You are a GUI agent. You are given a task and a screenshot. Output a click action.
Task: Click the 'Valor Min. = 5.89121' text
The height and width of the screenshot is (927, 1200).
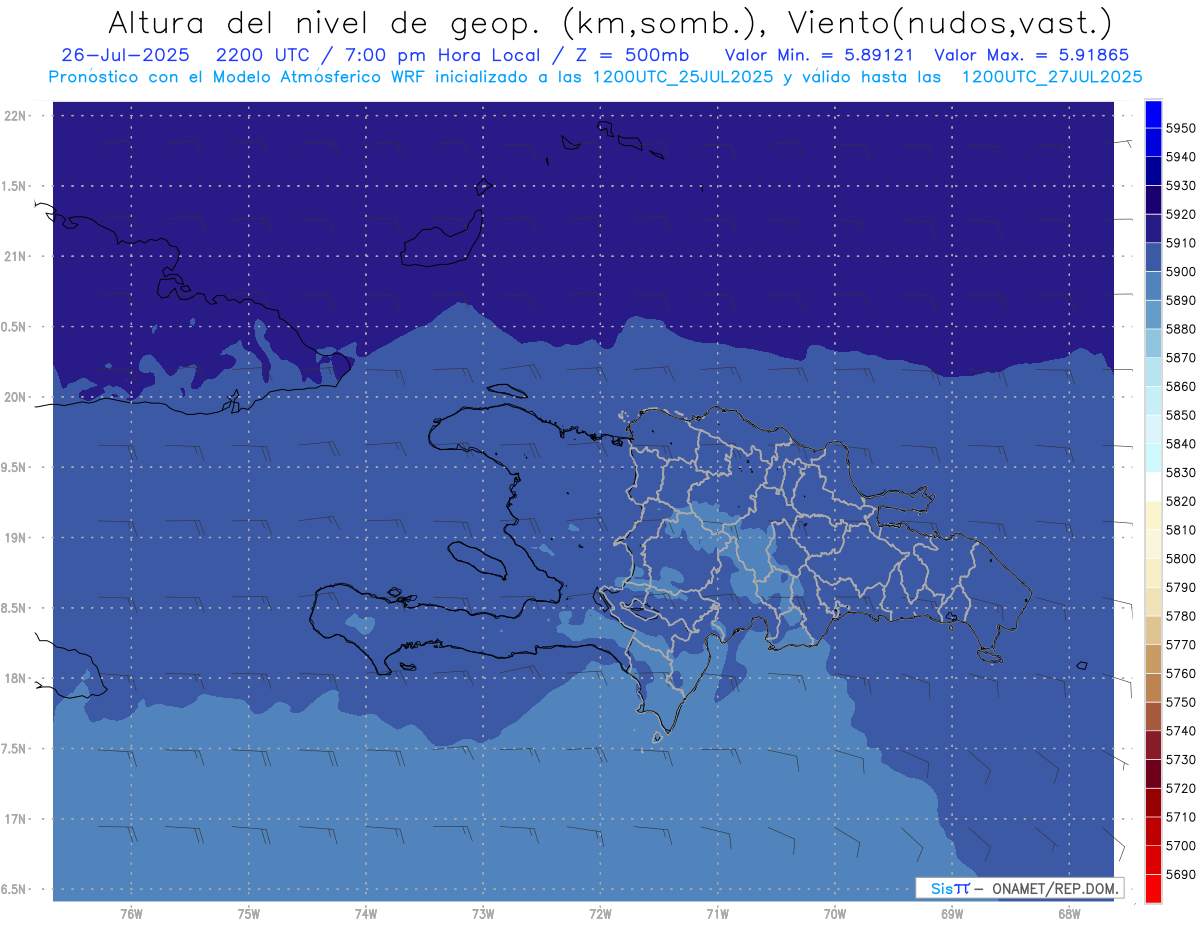pos(820,54)
